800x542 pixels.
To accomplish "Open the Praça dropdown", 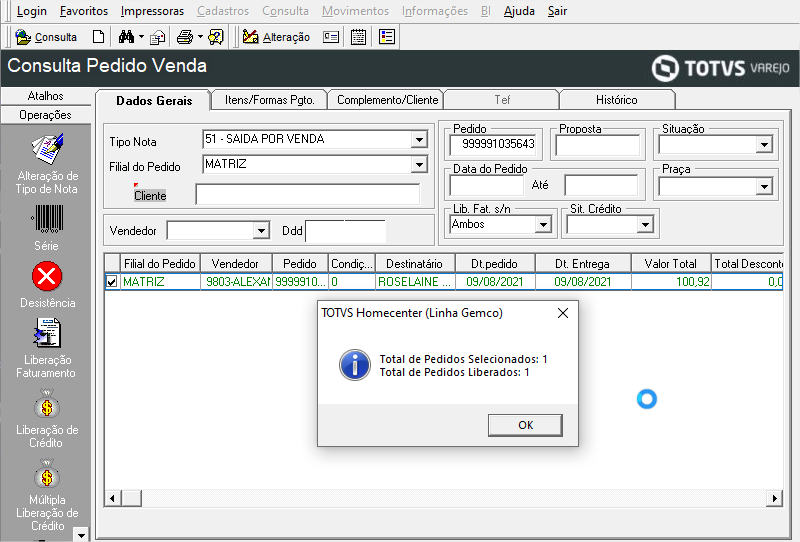I will (764, 187).
